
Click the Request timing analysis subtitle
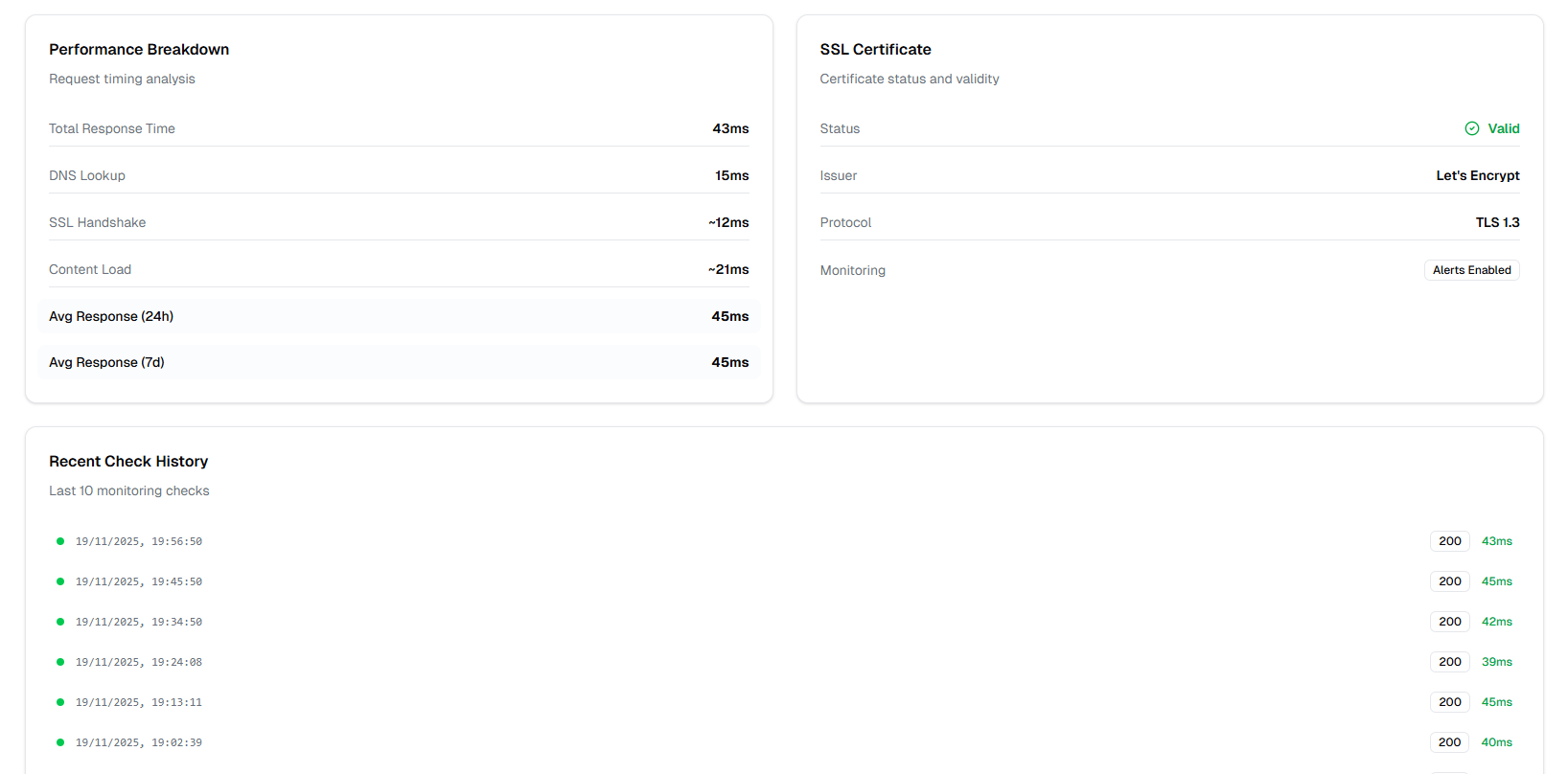tap(122, 79)
